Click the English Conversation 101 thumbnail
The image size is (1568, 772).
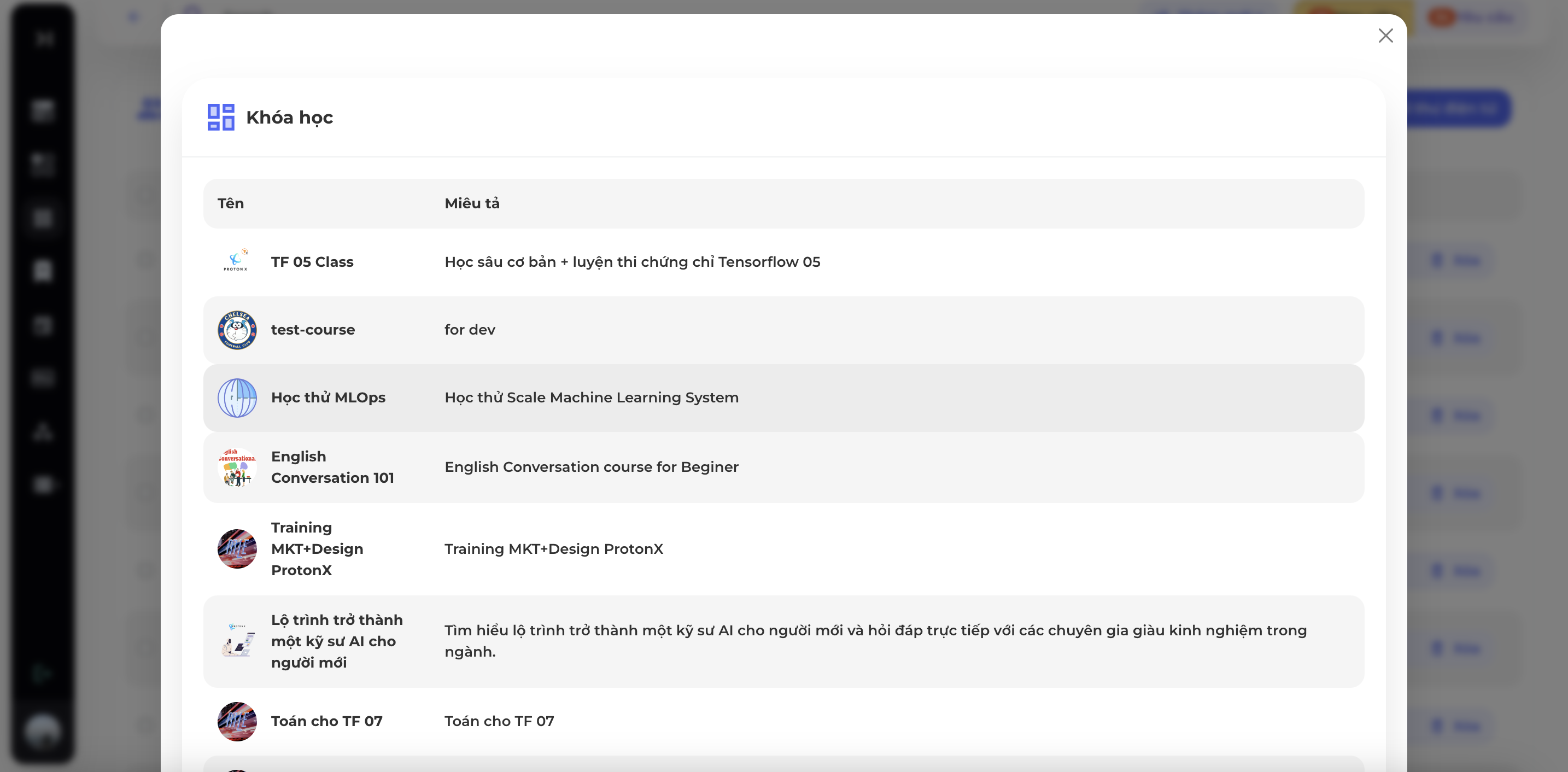237,467
